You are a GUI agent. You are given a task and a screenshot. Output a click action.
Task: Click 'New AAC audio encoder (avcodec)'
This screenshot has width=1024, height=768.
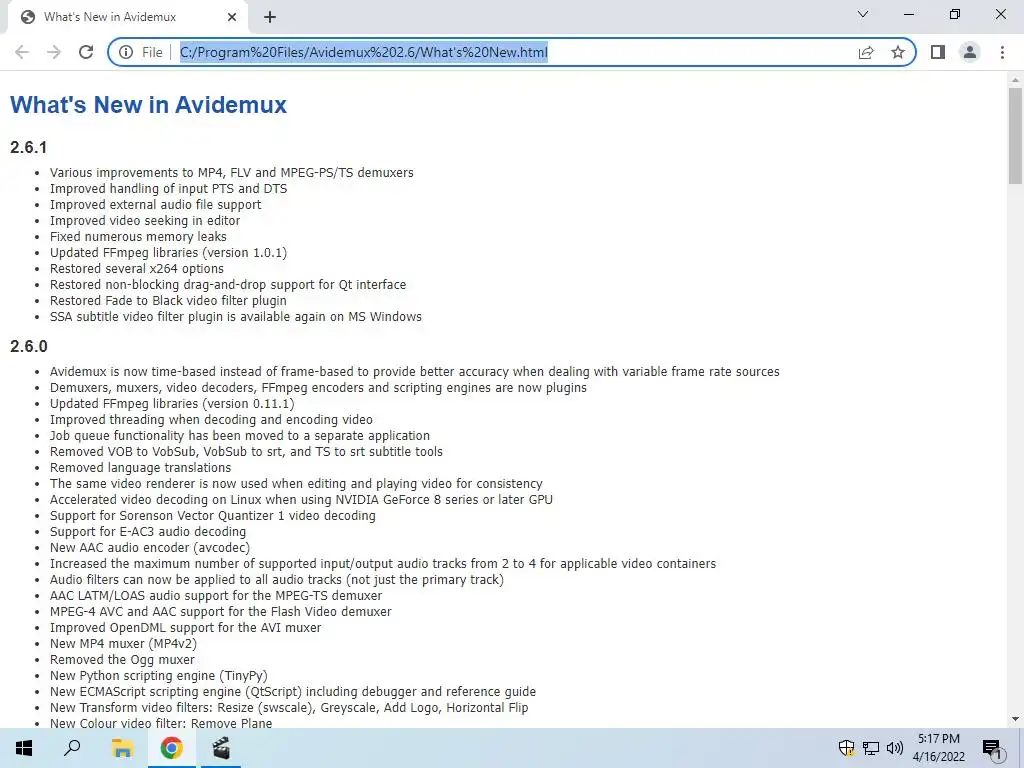coord(150,548)
